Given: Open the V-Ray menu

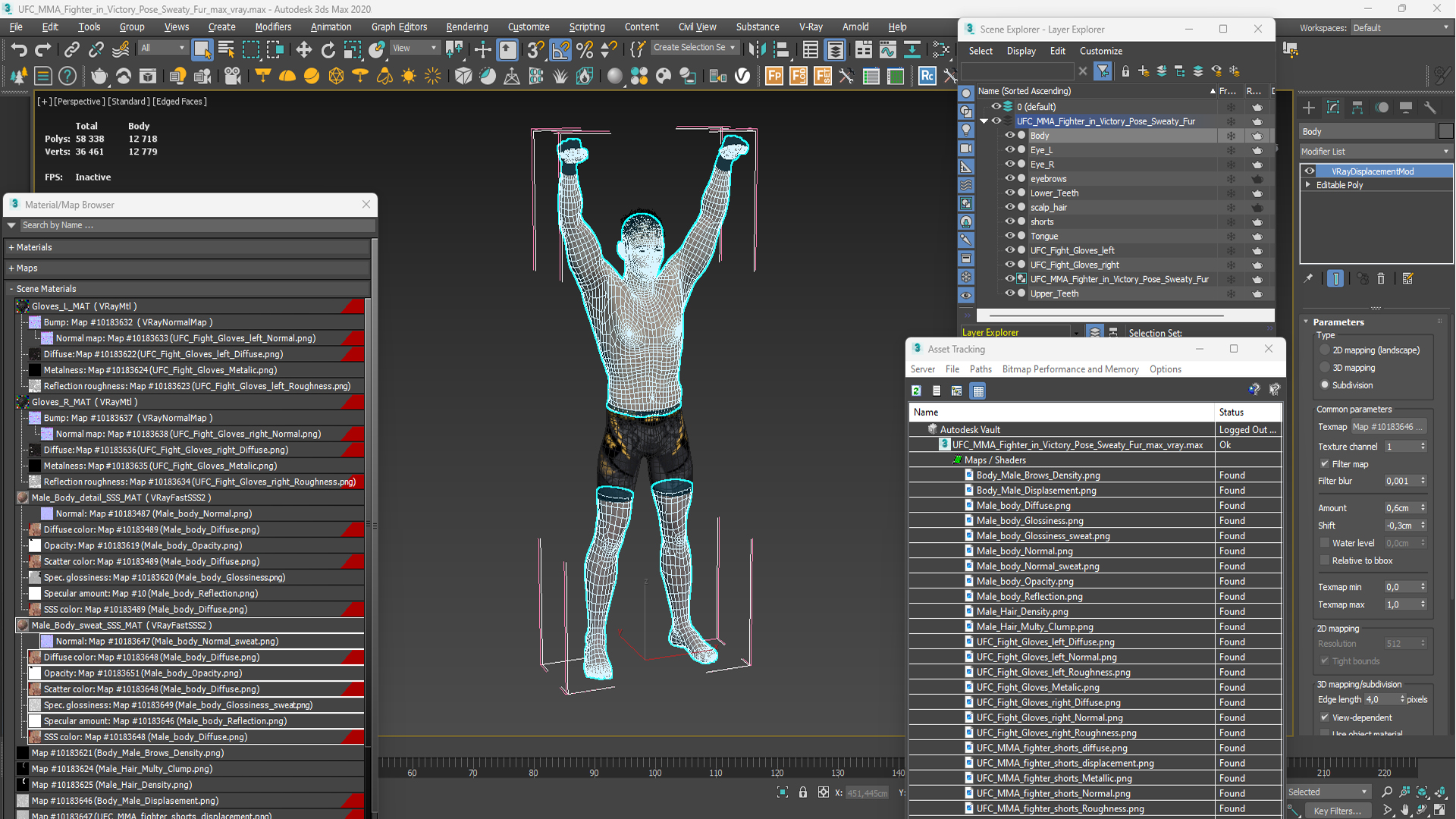Looking at the screenshot, I should coord(810,27).
